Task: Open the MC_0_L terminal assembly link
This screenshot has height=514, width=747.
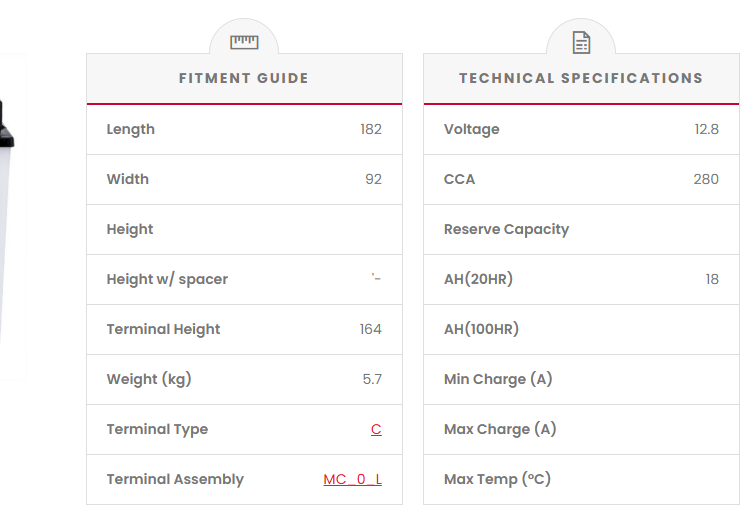Action: 352,479
